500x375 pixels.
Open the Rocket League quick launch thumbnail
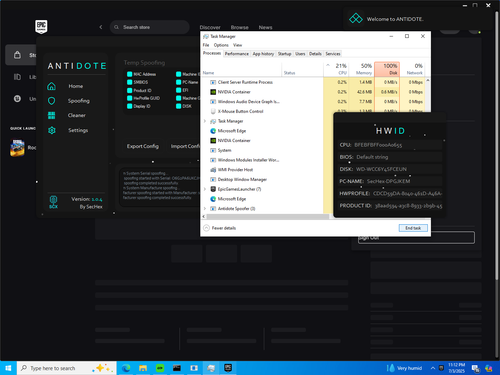pos(17,148)
